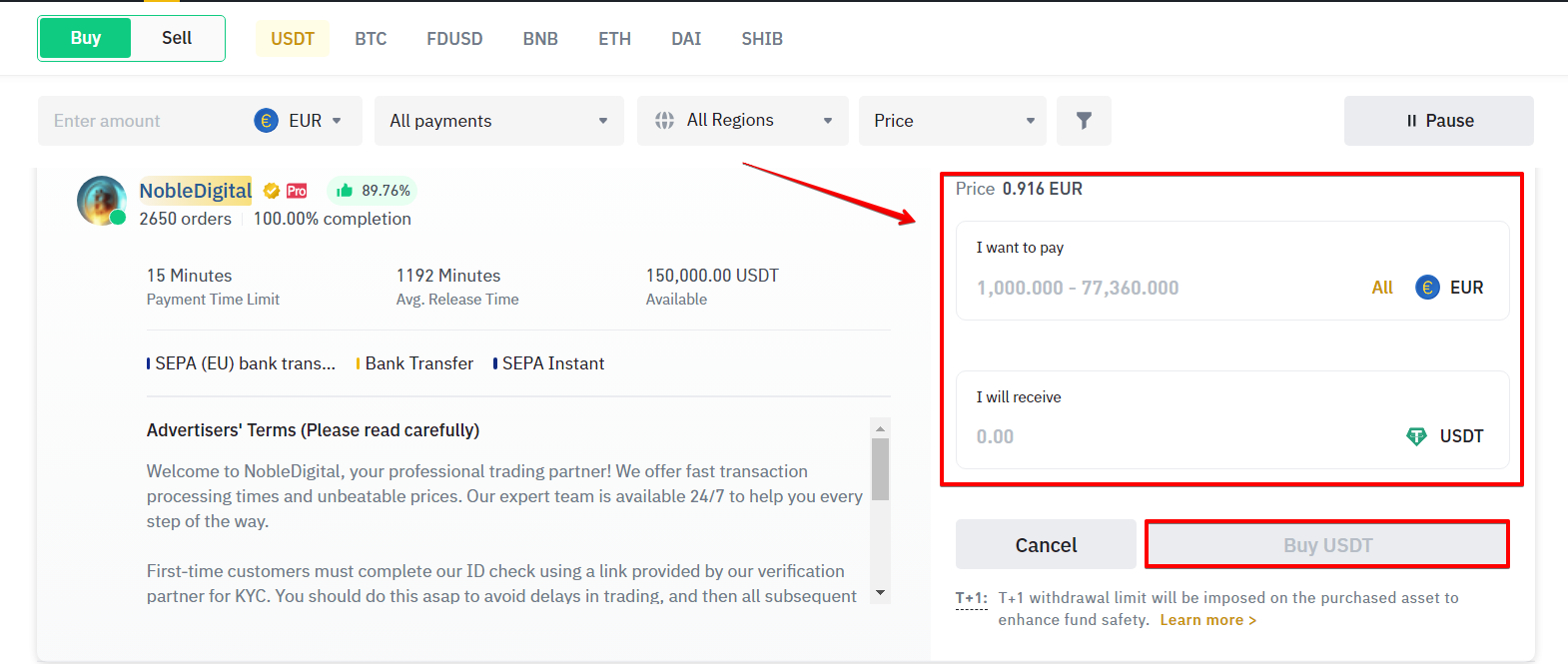
Task: Click the 150,000.00 USDT available amount
Action: coord(712,276)
